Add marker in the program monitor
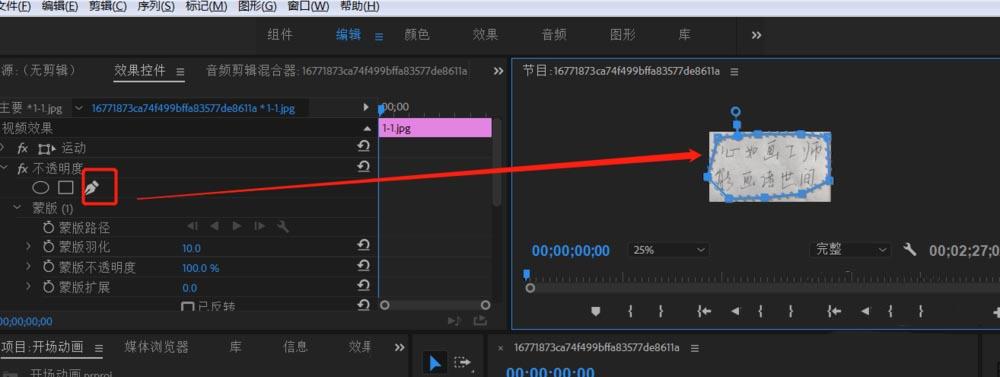This screenshot has height=377, width=1000. click(x=596, y=311)
